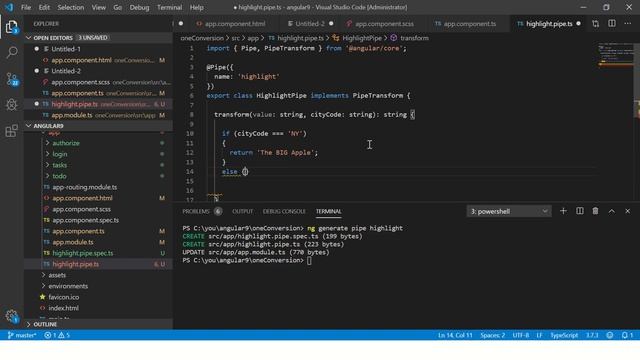The width and height of the screenshot is (640, 360).
Task: Click the VS Code logo icon
Action: tap(9, 7)
